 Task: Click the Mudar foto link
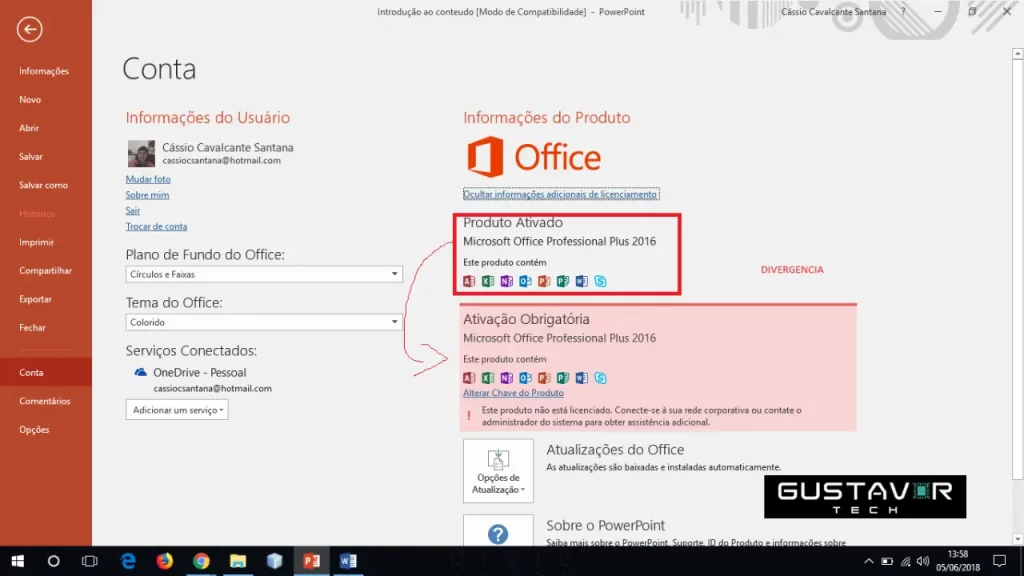148,179
